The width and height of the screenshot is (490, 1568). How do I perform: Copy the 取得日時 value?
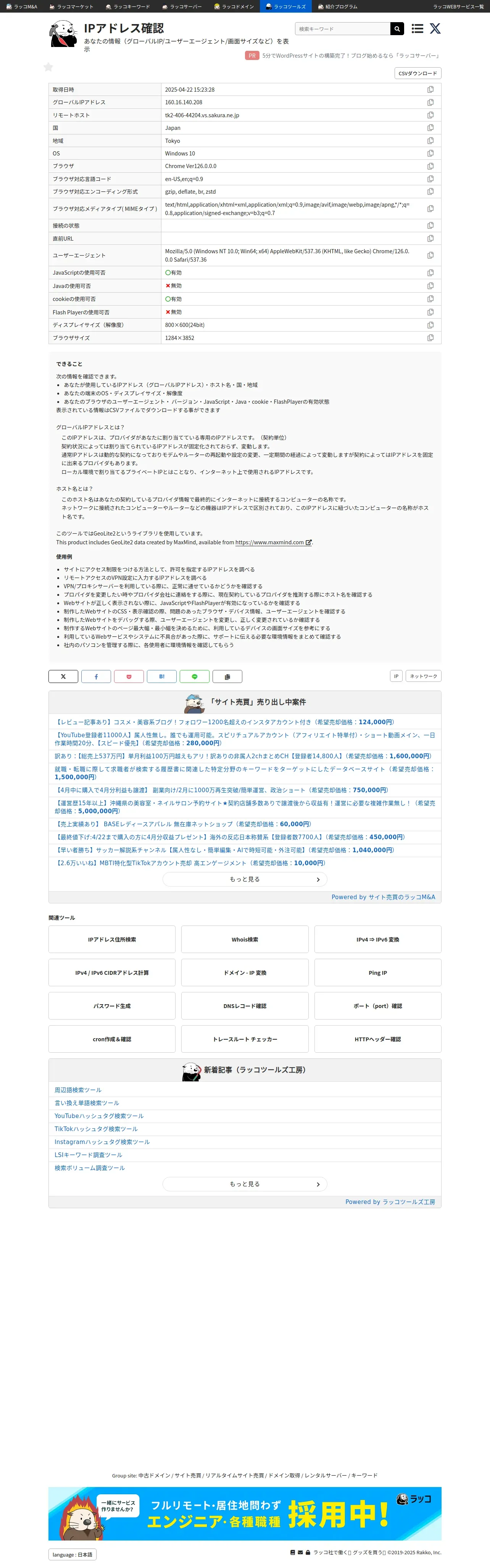(430, 89)
